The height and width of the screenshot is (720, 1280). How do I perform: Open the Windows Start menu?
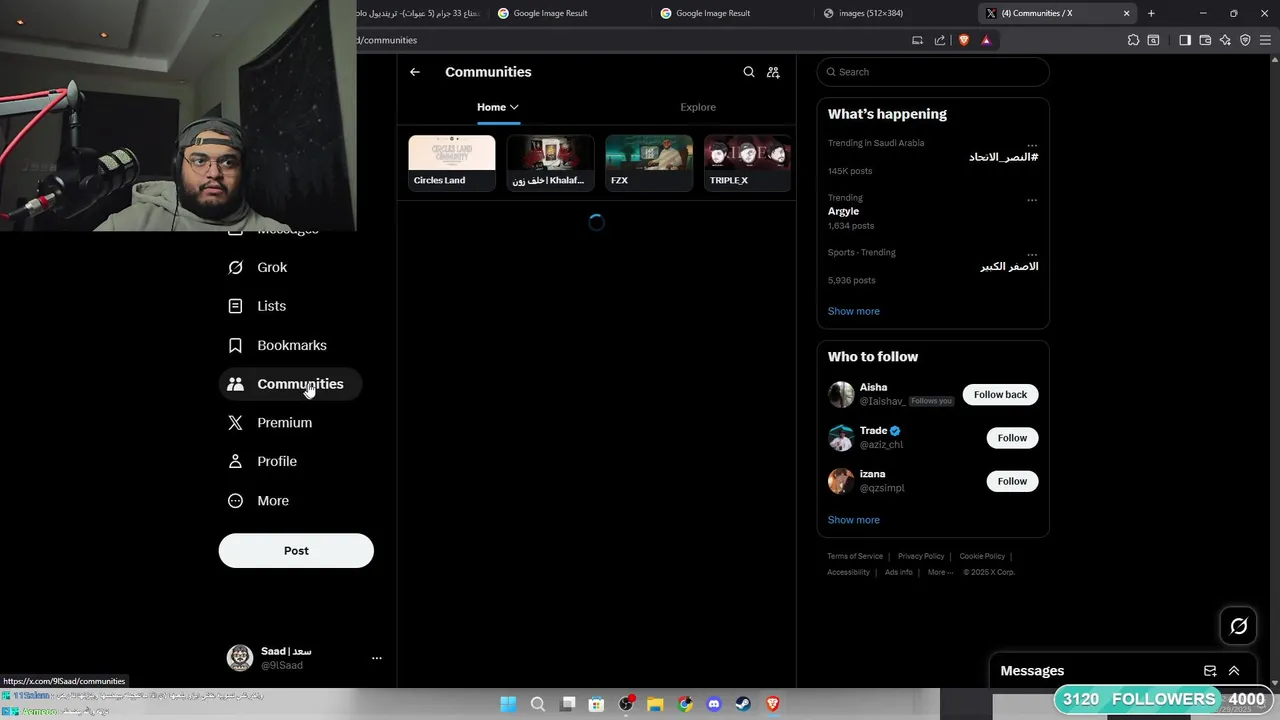pyautogui.click(x=508, y=704)
